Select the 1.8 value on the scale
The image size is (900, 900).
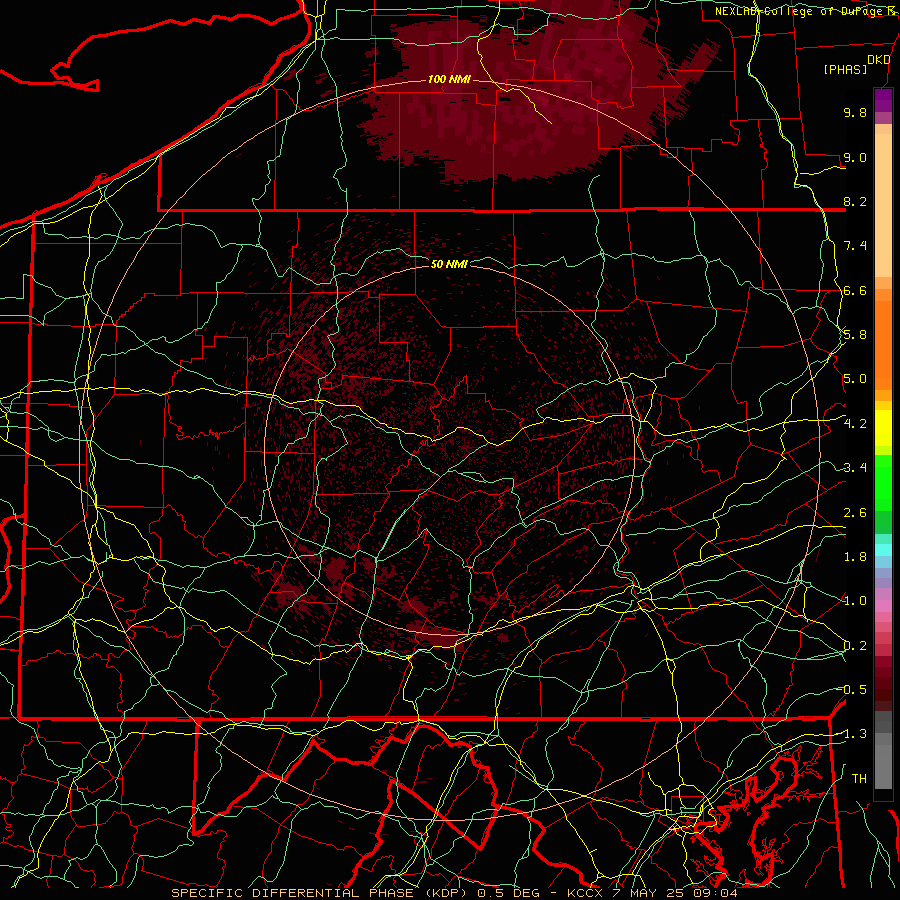coord(855,557)
